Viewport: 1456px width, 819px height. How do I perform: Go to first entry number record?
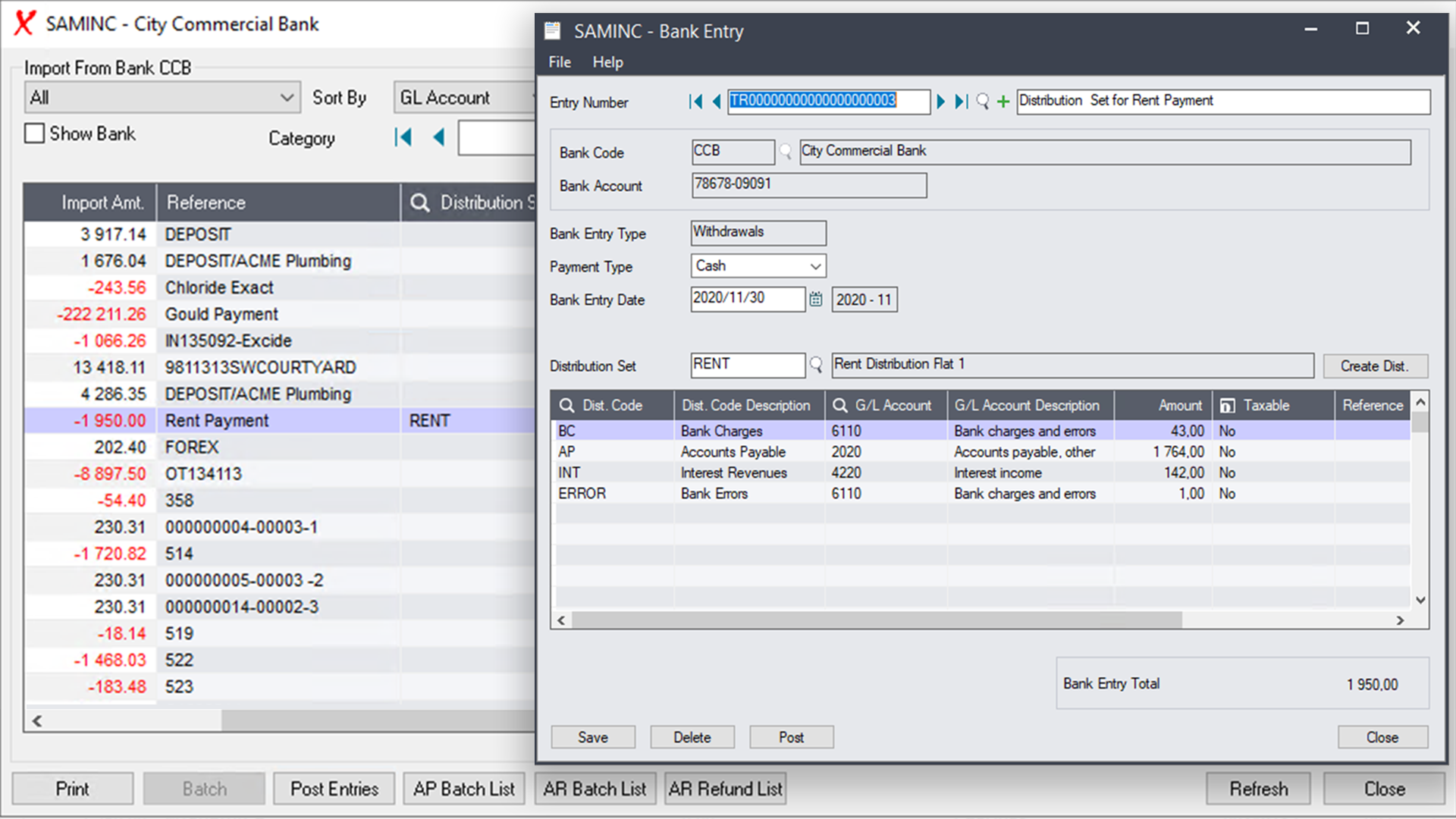(x=695, y=102)
